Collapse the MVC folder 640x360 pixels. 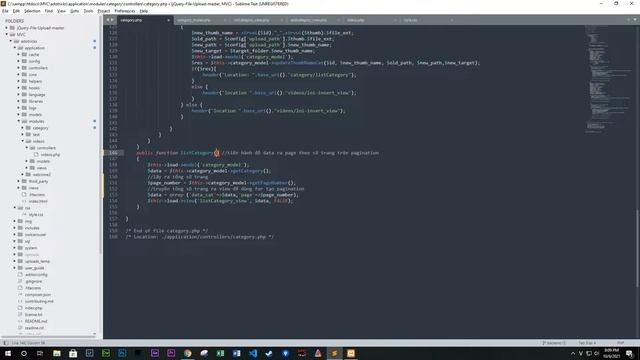(x=7, y=35)
